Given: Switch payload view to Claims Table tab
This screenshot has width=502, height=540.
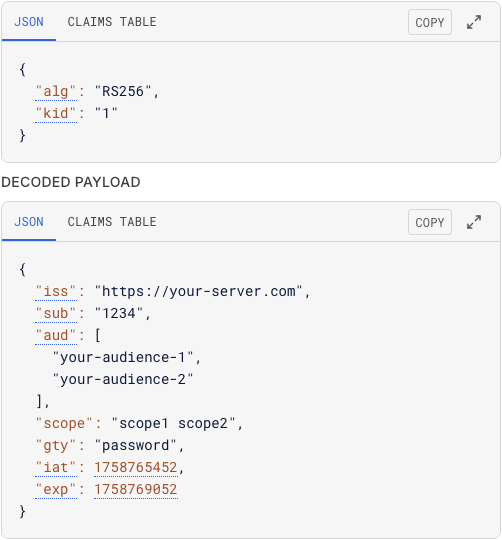Looking at the screenshot, I should 112,222.
